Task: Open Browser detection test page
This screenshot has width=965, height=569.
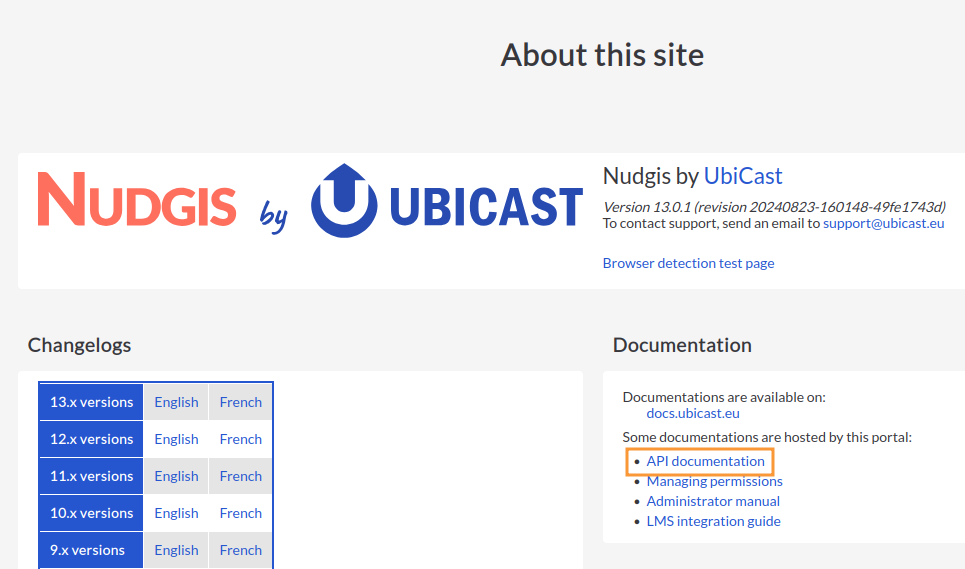Action: click(x=688, y=263)
